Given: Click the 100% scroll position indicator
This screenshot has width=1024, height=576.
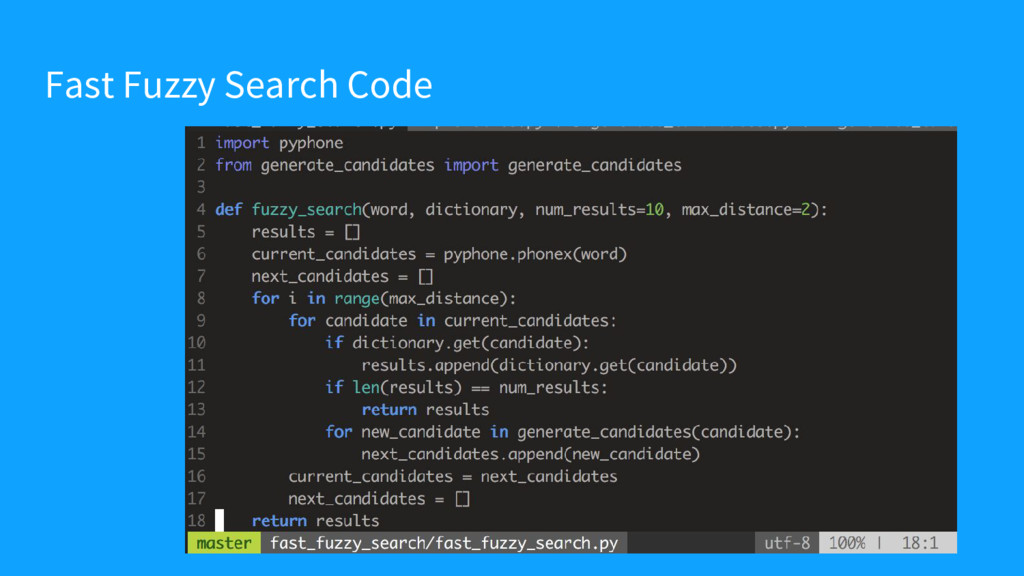Looking at the screenshot, I should [x=847, y=543].
